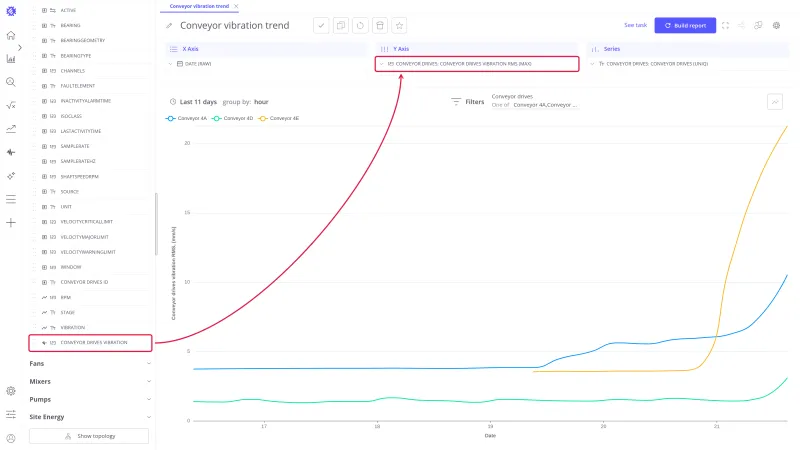
Task: Click the Show topology button
Action: point(89,436)
